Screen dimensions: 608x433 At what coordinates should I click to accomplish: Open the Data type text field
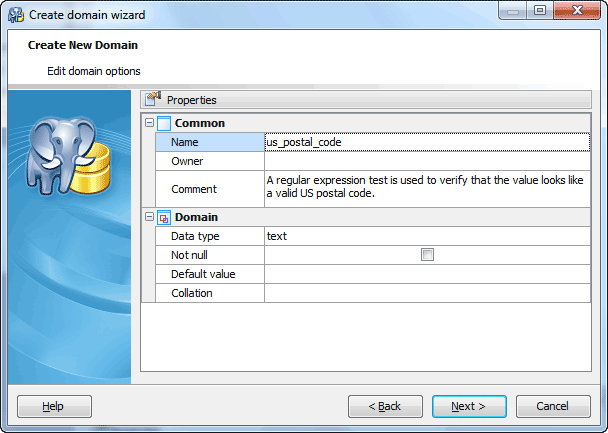point(427,236)
